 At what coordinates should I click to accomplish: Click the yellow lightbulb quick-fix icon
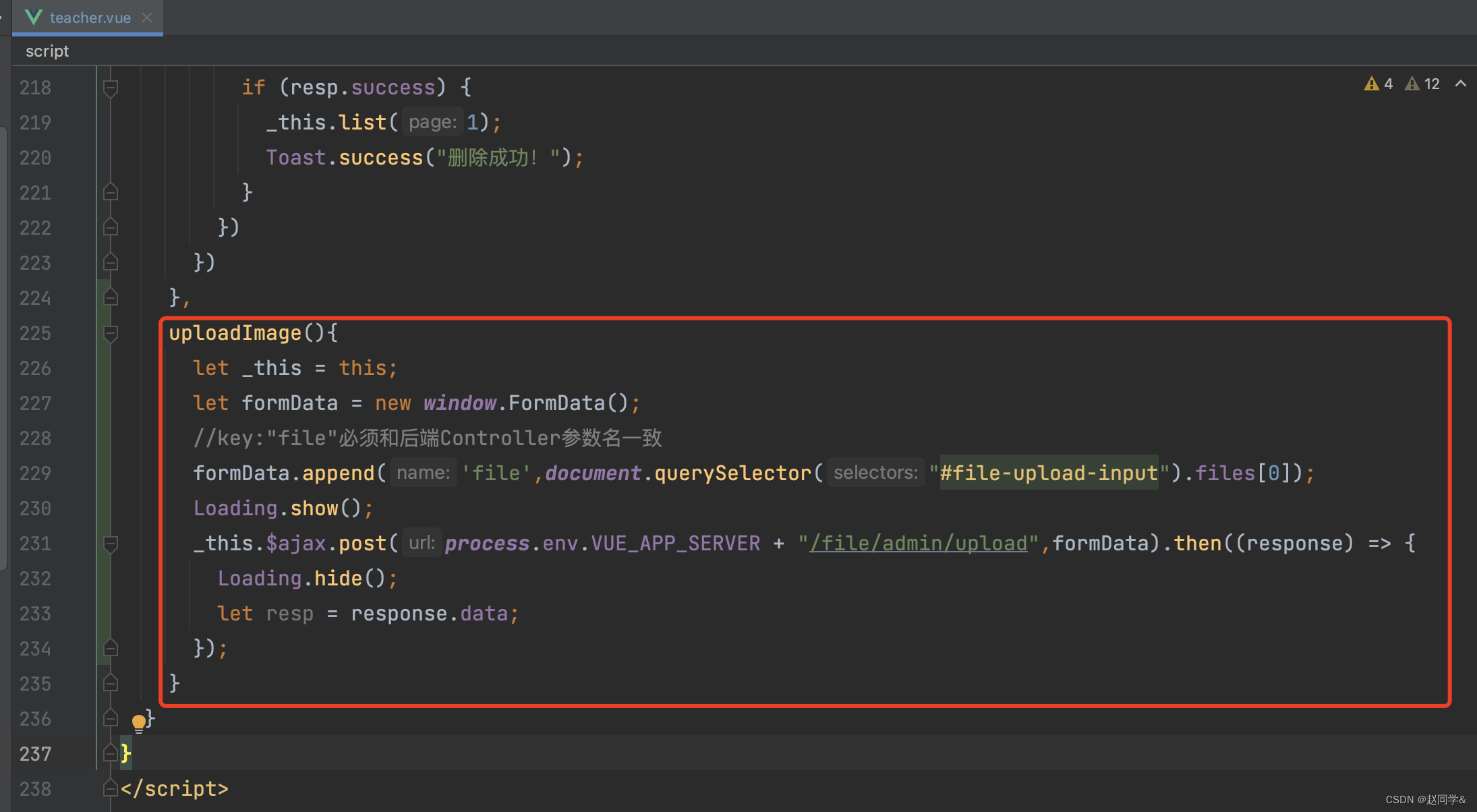[139, 722]
